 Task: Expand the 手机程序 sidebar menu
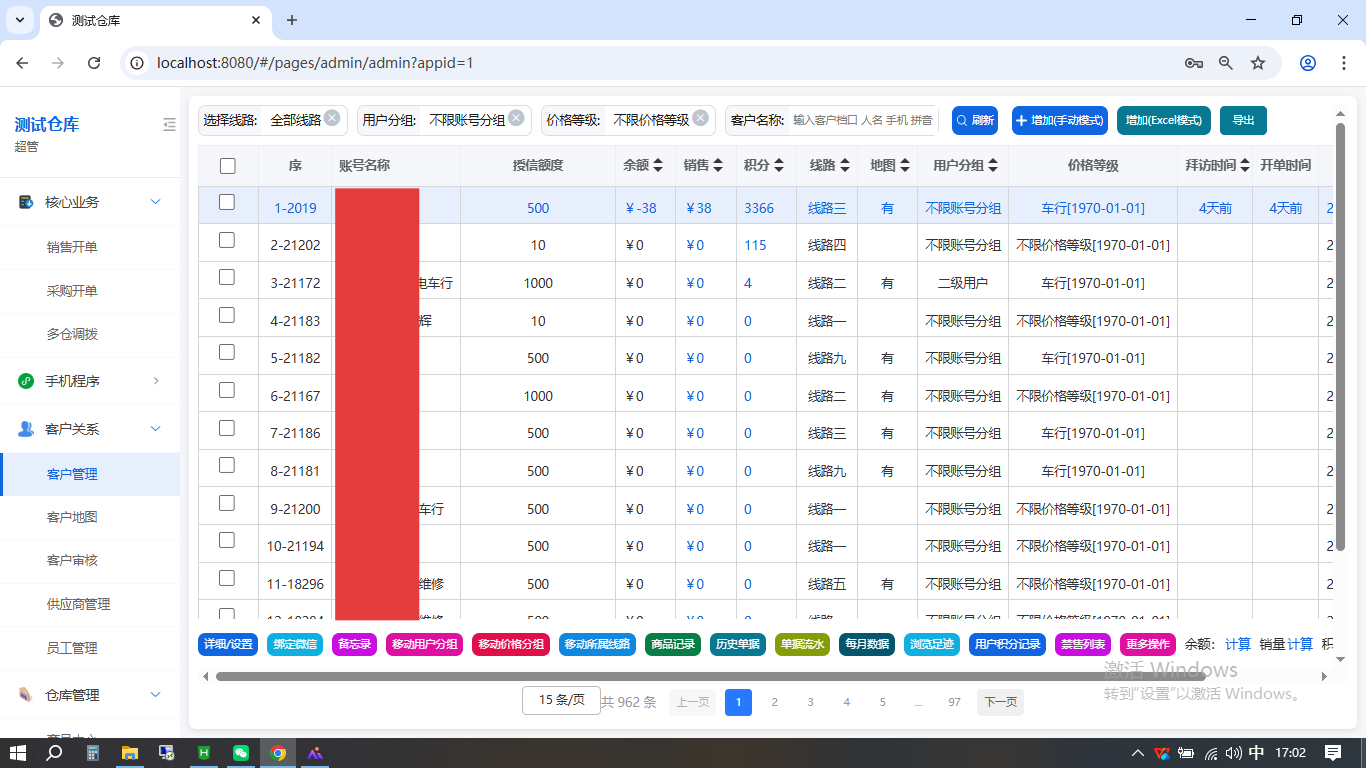click(155, 381)
